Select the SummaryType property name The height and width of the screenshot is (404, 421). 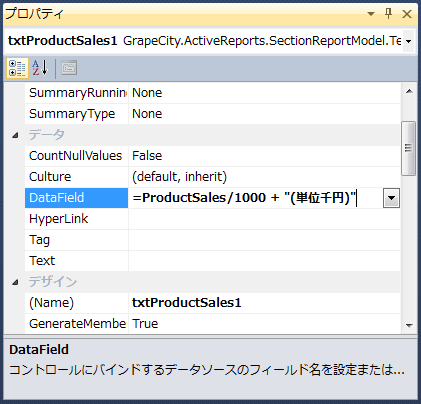pos(72,114)
